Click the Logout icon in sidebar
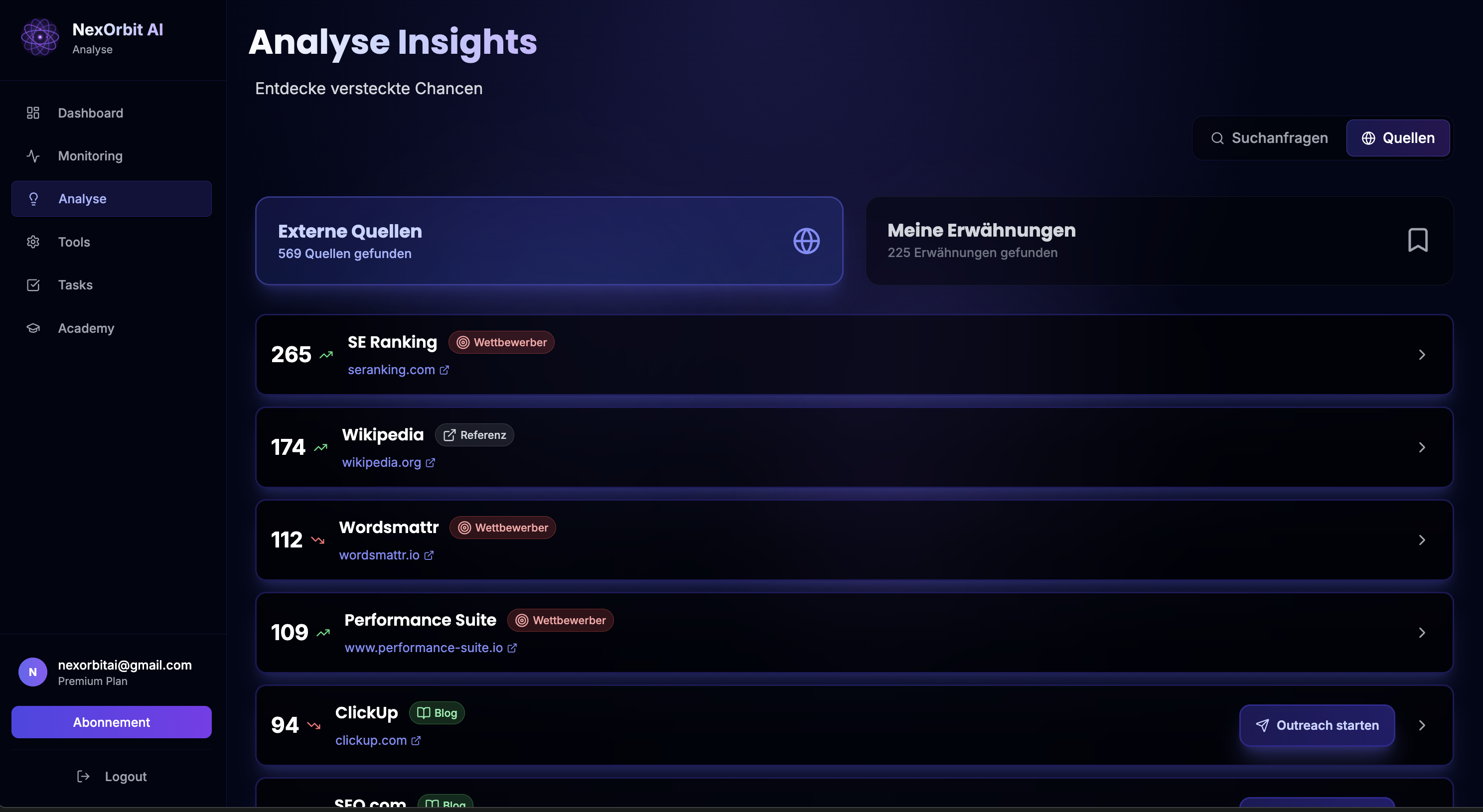Screen dimensions: 1483x812 pos(83,776)
